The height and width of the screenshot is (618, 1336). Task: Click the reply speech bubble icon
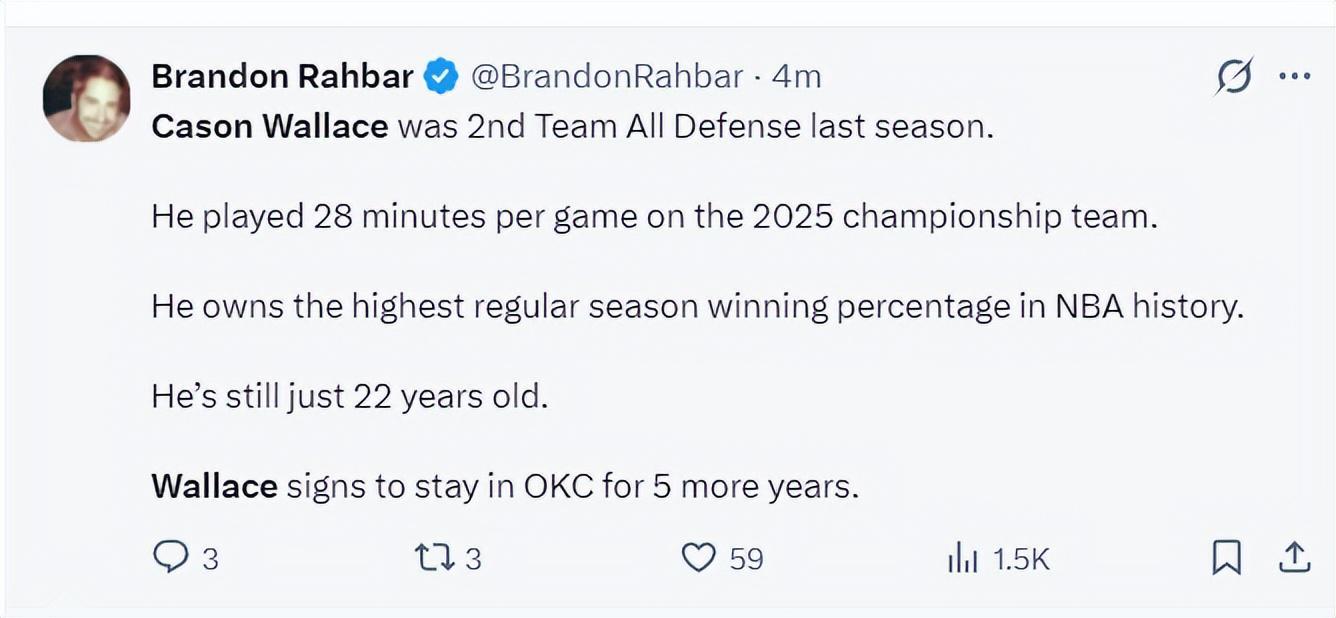click(171, 557)
